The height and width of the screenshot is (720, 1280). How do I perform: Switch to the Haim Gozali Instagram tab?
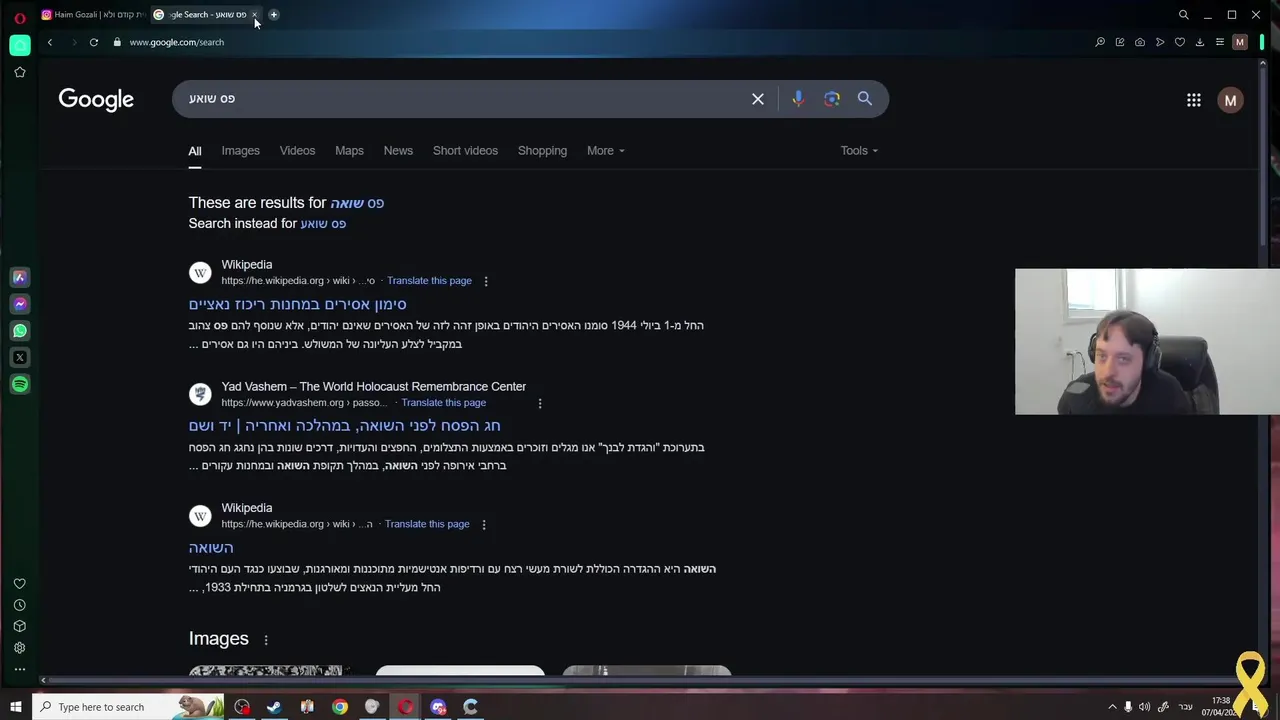(94, 15)
